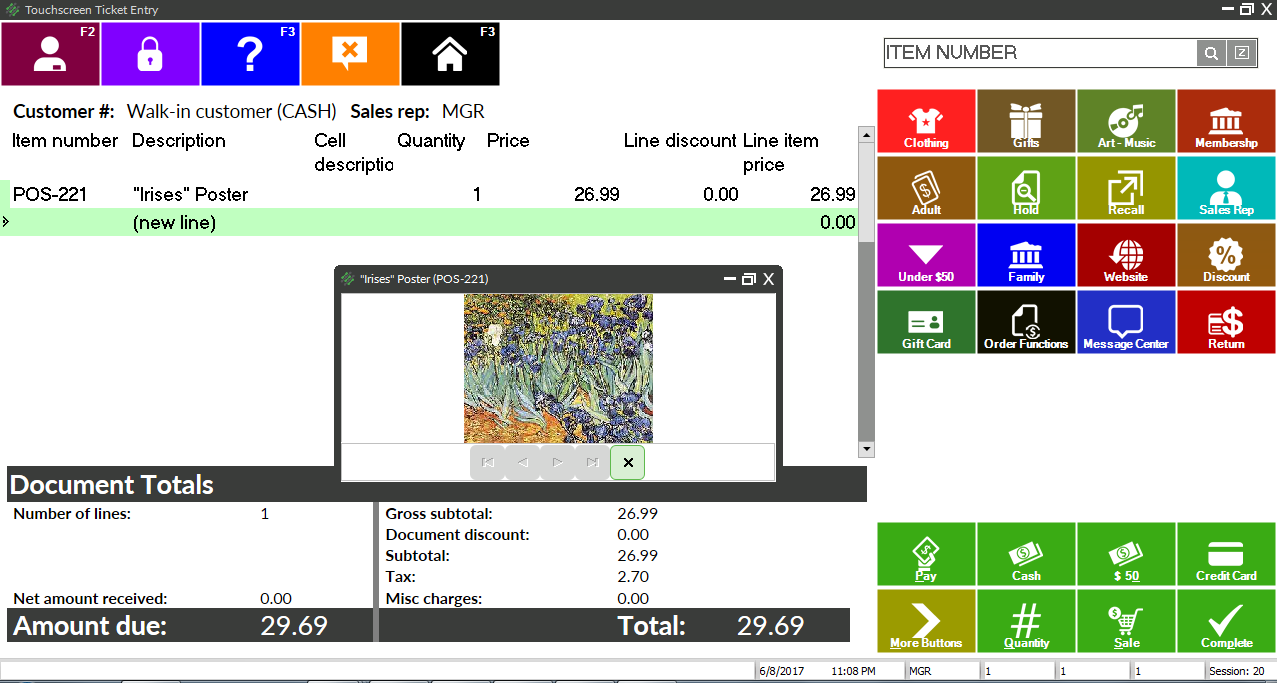This screenshot has width=1277, height=683.
Task: Open the Under $50 dropdown tile
Action: (926, 255)
